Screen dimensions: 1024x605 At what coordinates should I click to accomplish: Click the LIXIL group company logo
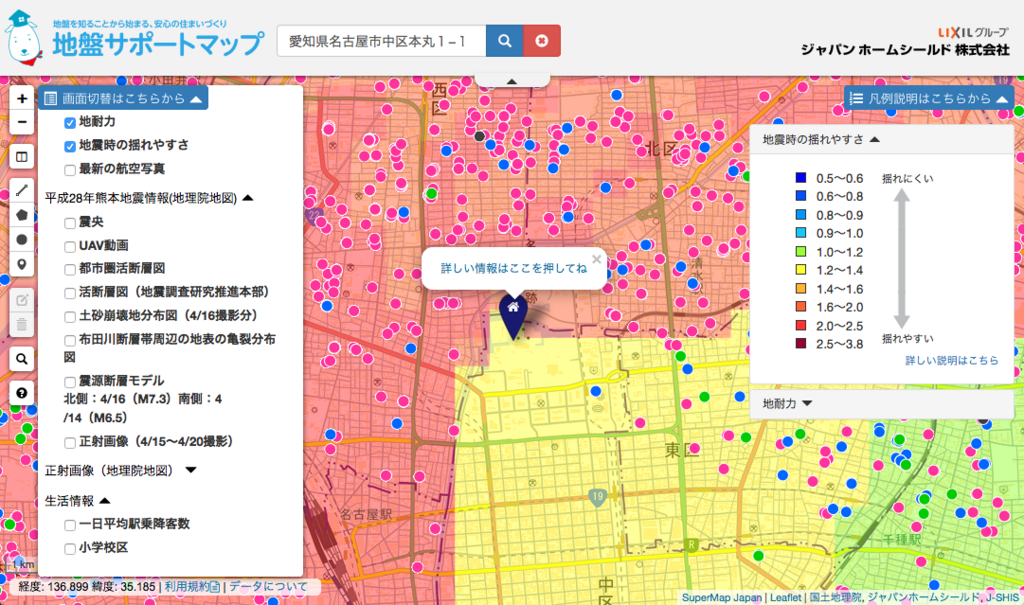click(x=973, y=32)
